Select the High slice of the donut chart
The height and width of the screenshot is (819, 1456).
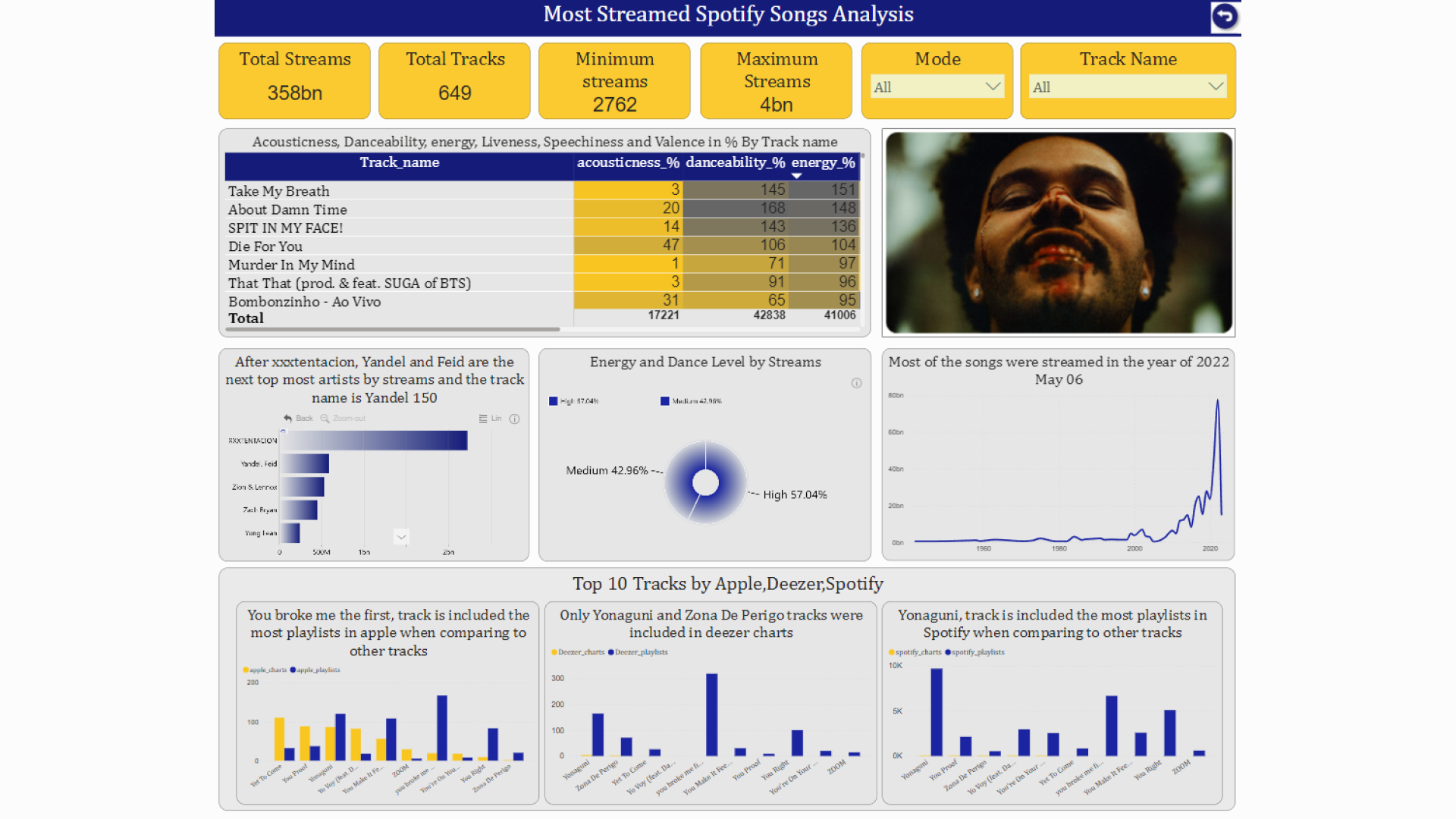coord(732,489)
